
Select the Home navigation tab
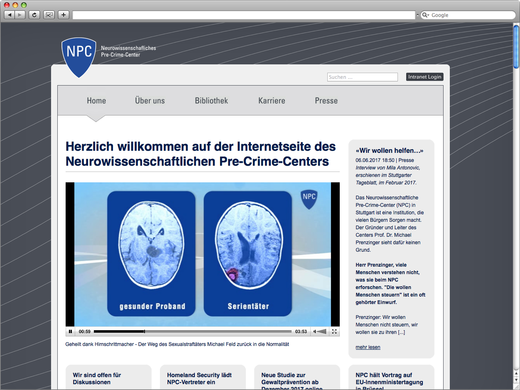click(x=96, y=101)
